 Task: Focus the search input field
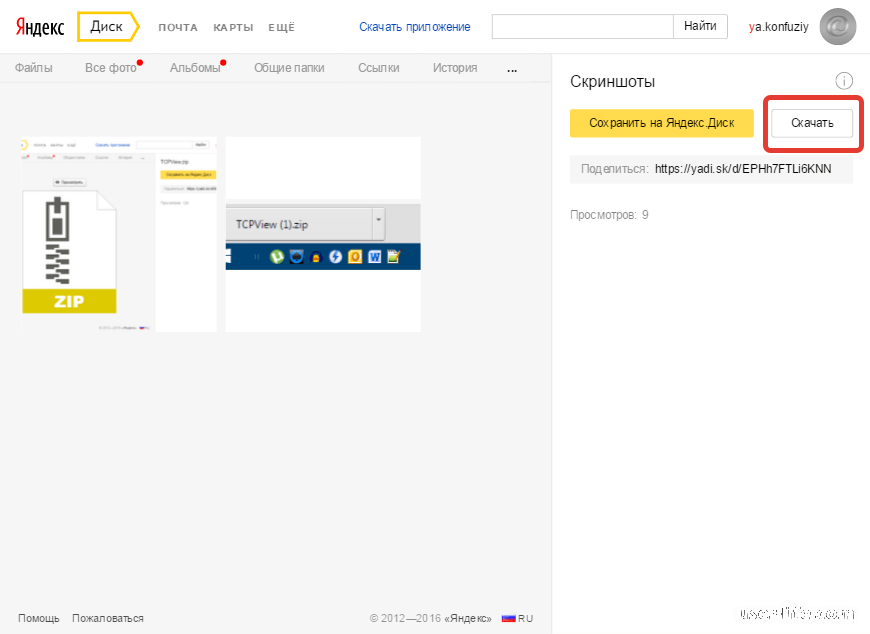[583, 27]
